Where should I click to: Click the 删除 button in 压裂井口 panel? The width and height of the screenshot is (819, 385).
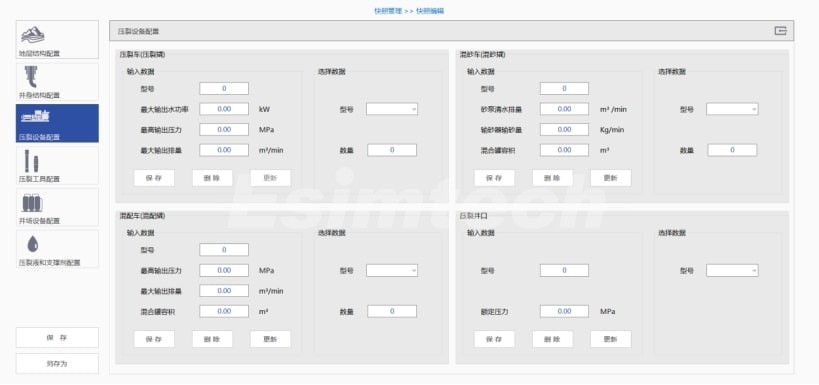553,339
